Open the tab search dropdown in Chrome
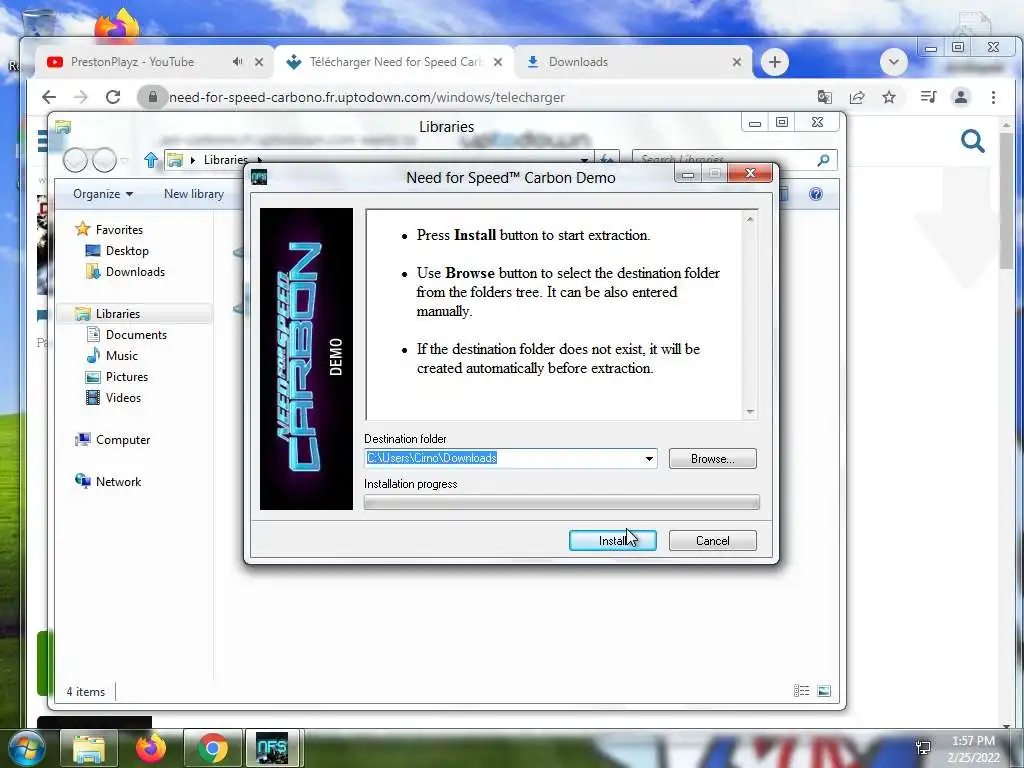The image size is (1024, 768). click(x=893, y=62)
